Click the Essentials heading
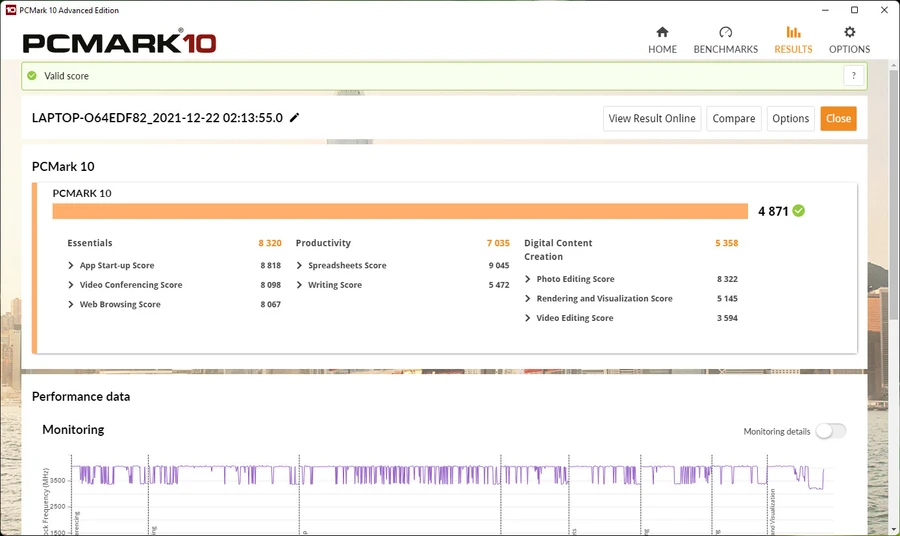The width and height of the screenshot is (900, 536). pyautogui.click(x=90, y=243)
